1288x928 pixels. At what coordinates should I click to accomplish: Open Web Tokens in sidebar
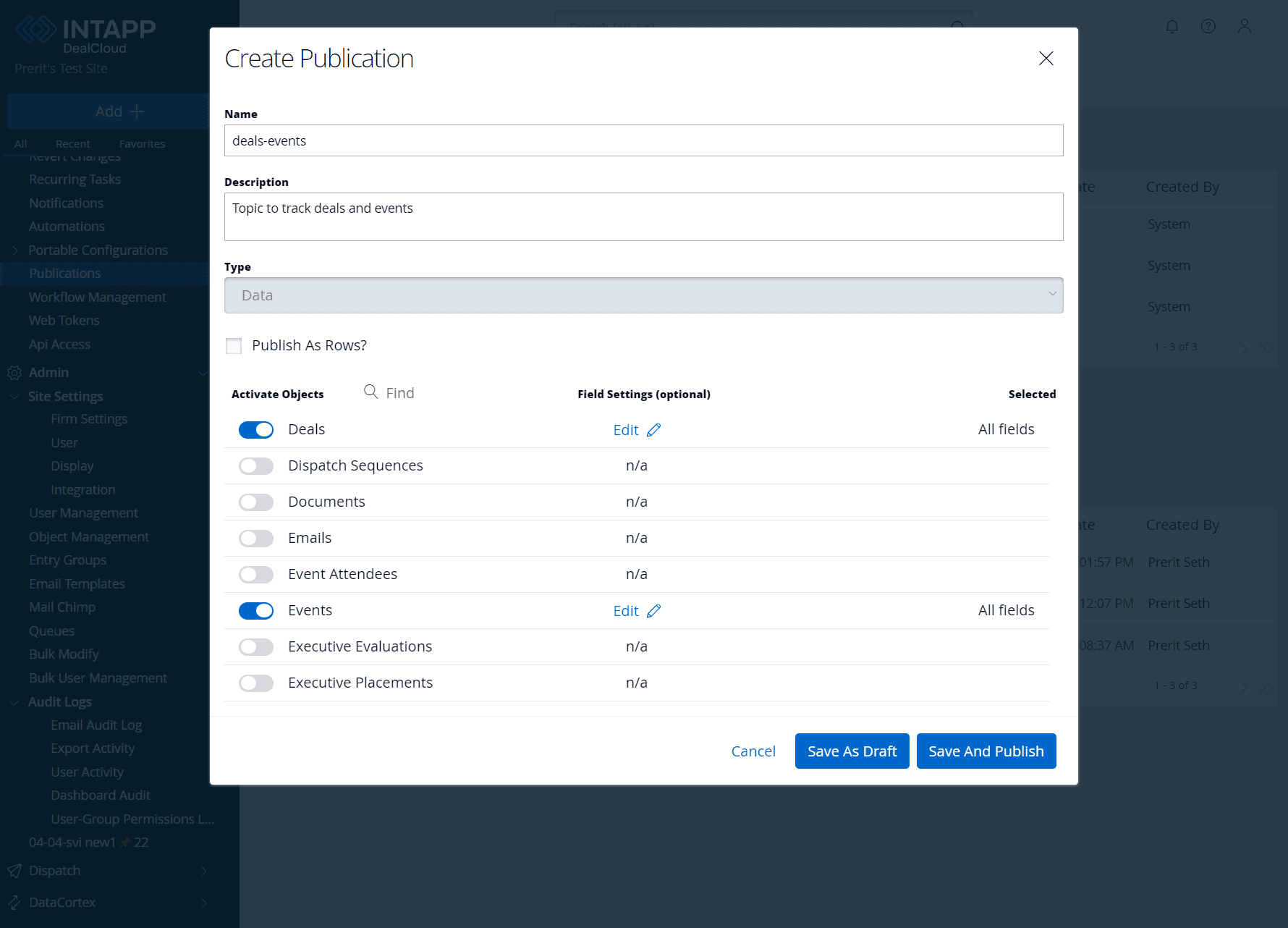click(64, 321)
